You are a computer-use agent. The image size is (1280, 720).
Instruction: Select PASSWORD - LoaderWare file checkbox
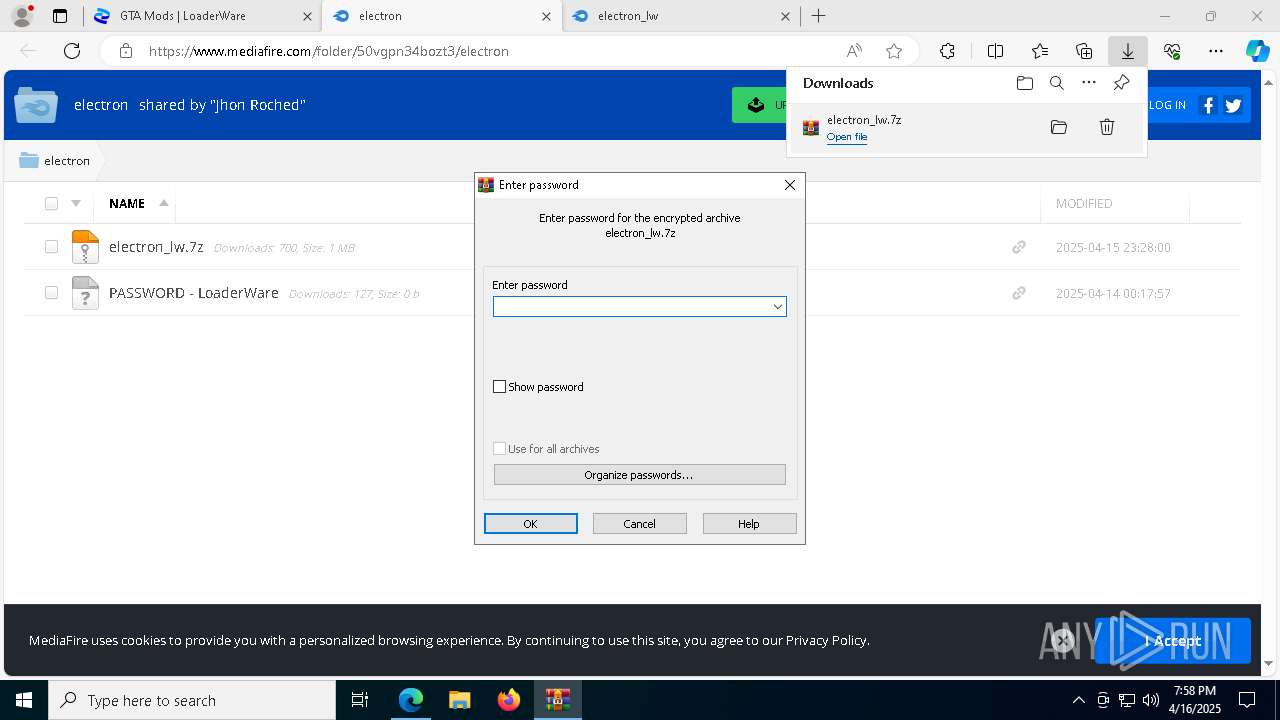click(51, 293)
